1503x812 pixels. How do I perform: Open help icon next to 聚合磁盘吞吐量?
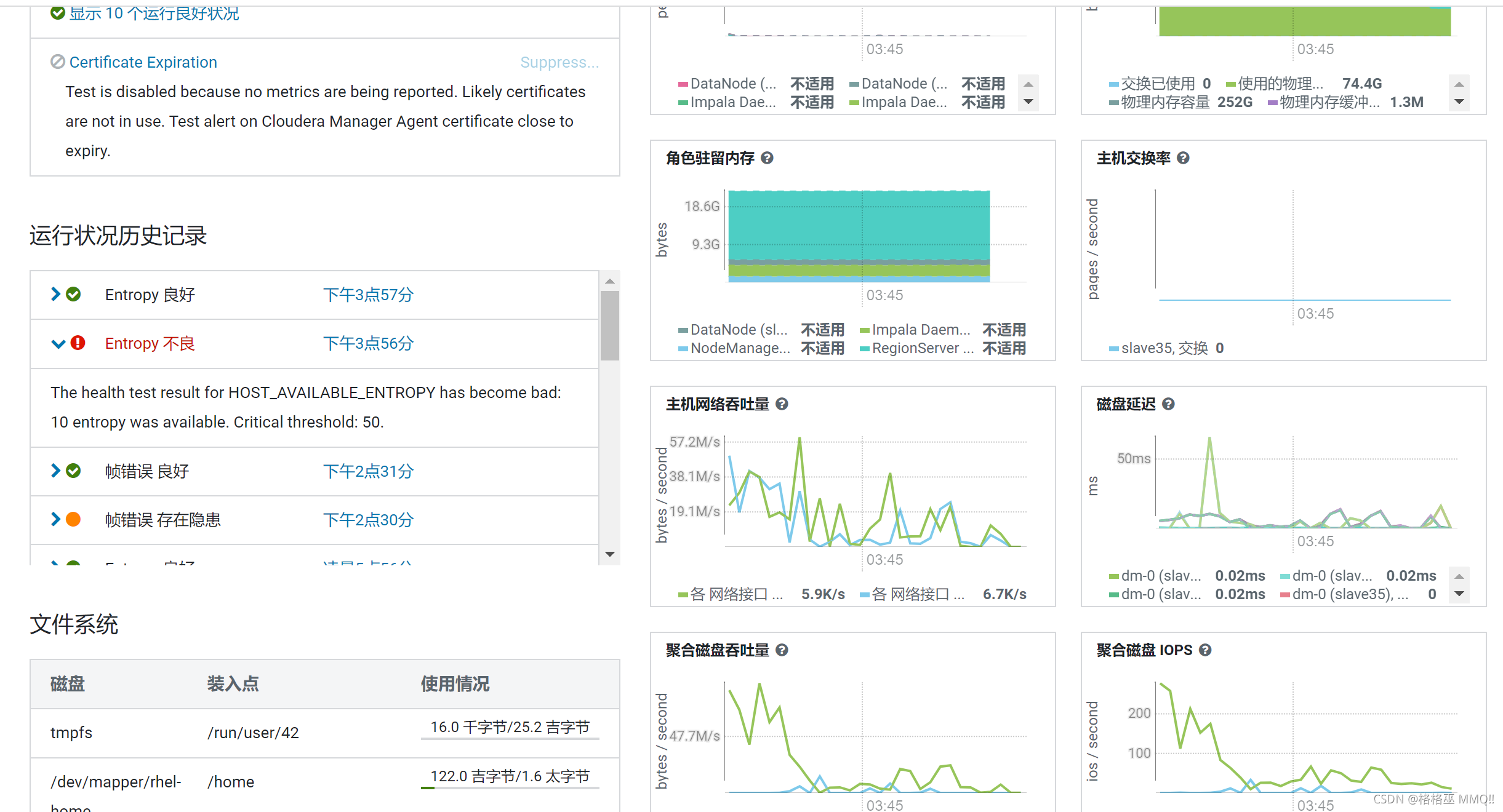click(782, 650)
